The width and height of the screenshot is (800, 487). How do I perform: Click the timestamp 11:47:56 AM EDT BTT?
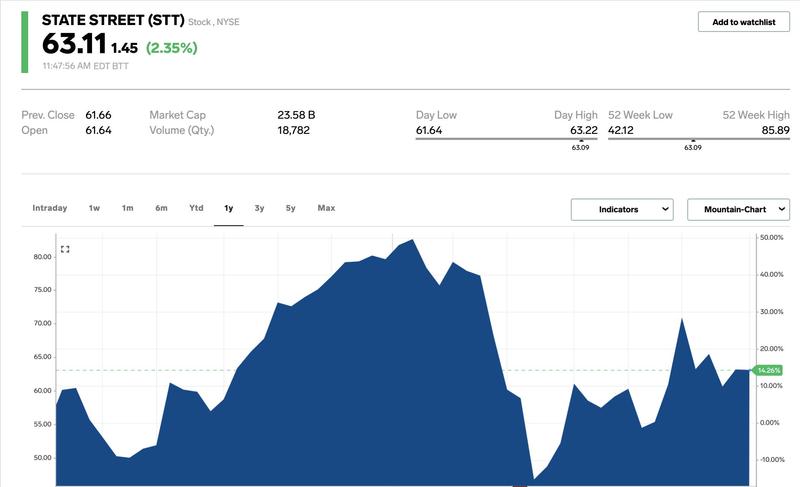(x=85, y=66)
